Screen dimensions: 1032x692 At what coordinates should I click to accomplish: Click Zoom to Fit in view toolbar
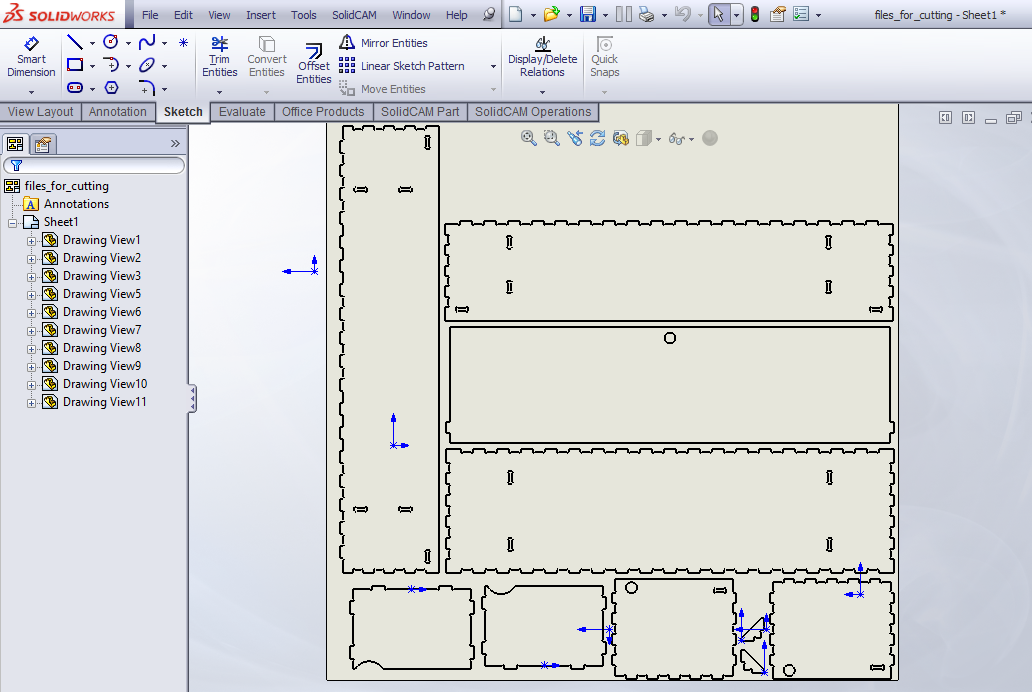pyautogui.click(x=528, y=138)
